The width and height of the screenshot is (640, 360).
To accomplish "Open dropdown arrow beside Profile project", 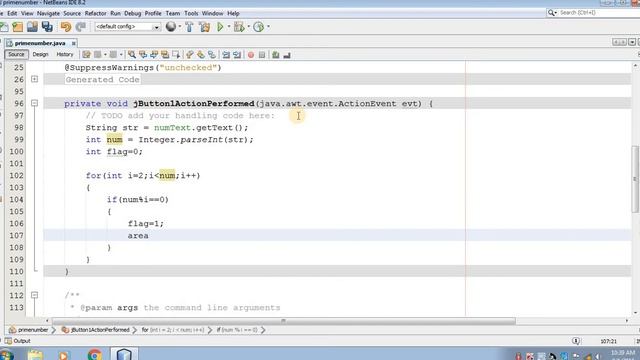I will (x=268, y=27).
